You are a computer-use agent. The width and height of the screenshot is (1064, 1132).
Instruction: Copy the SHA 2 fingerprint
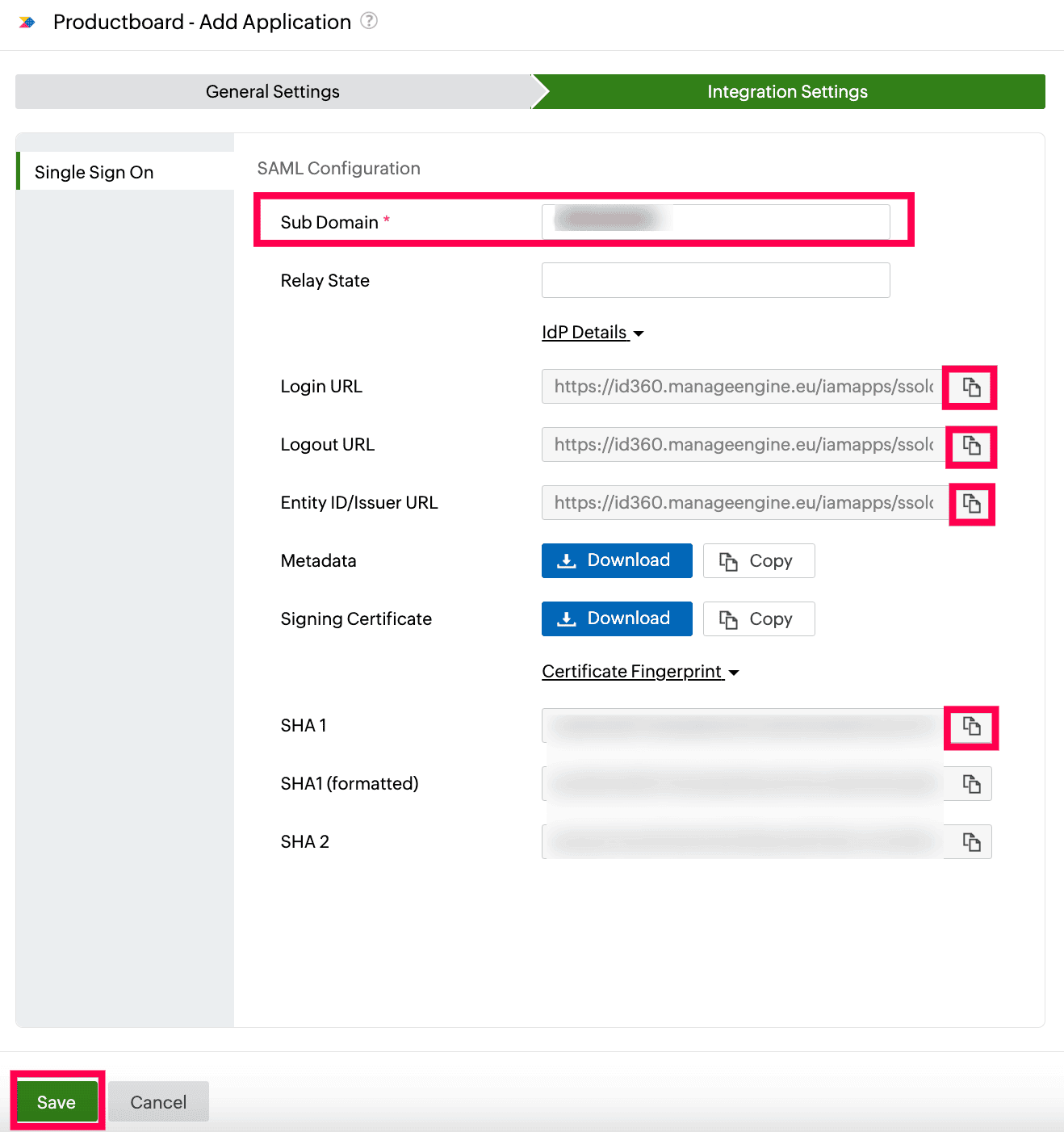click(x=971, y=842)
